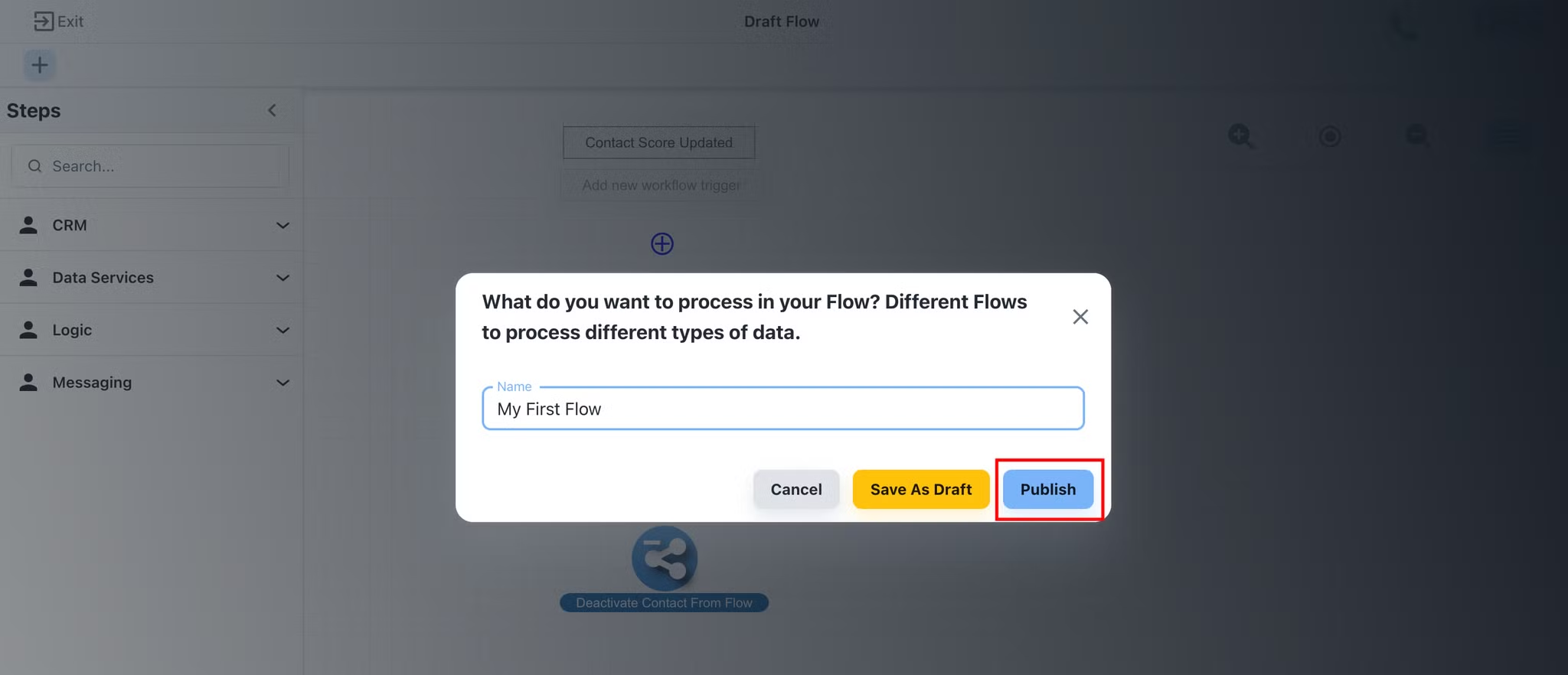Click the Data Services person icon
Screen dimensions: 1568x675
tap(28, 277)
